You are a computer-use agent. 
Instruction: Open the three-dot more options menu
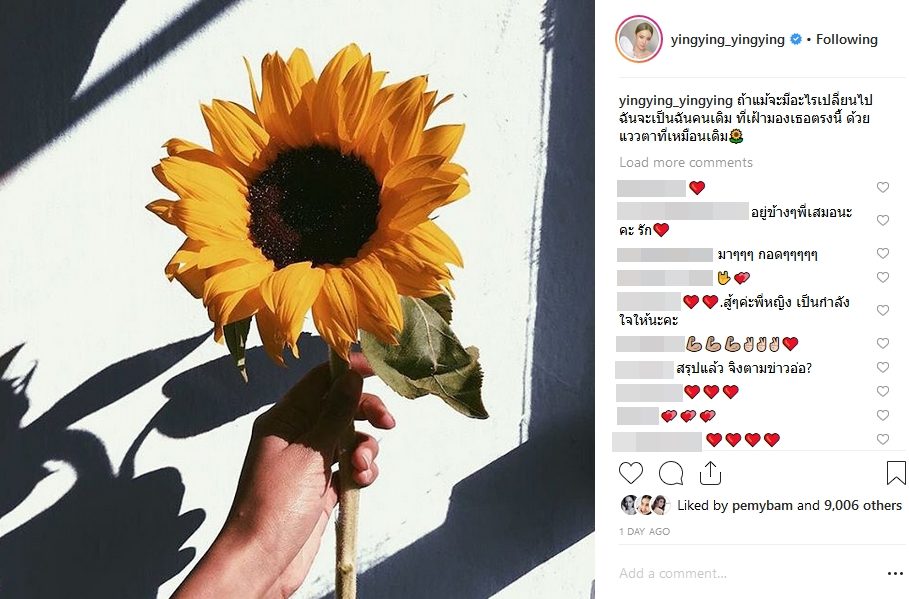tap(896, 573)
